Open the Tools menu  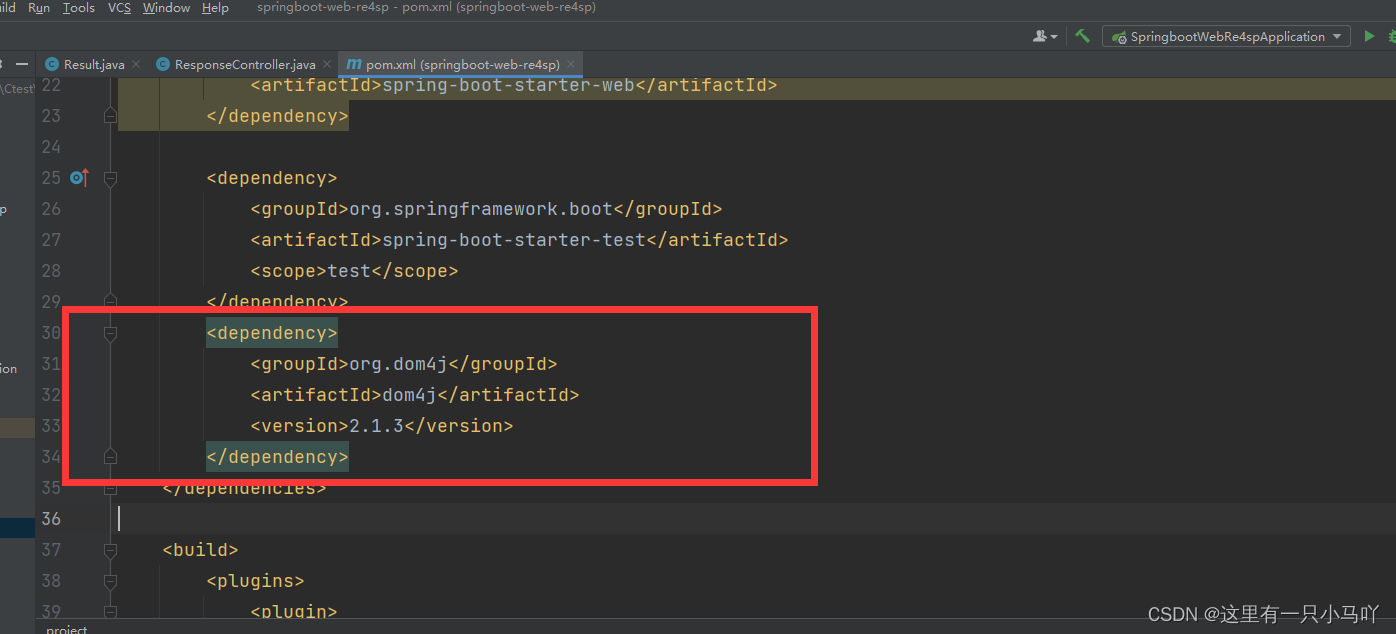(79, 8)
